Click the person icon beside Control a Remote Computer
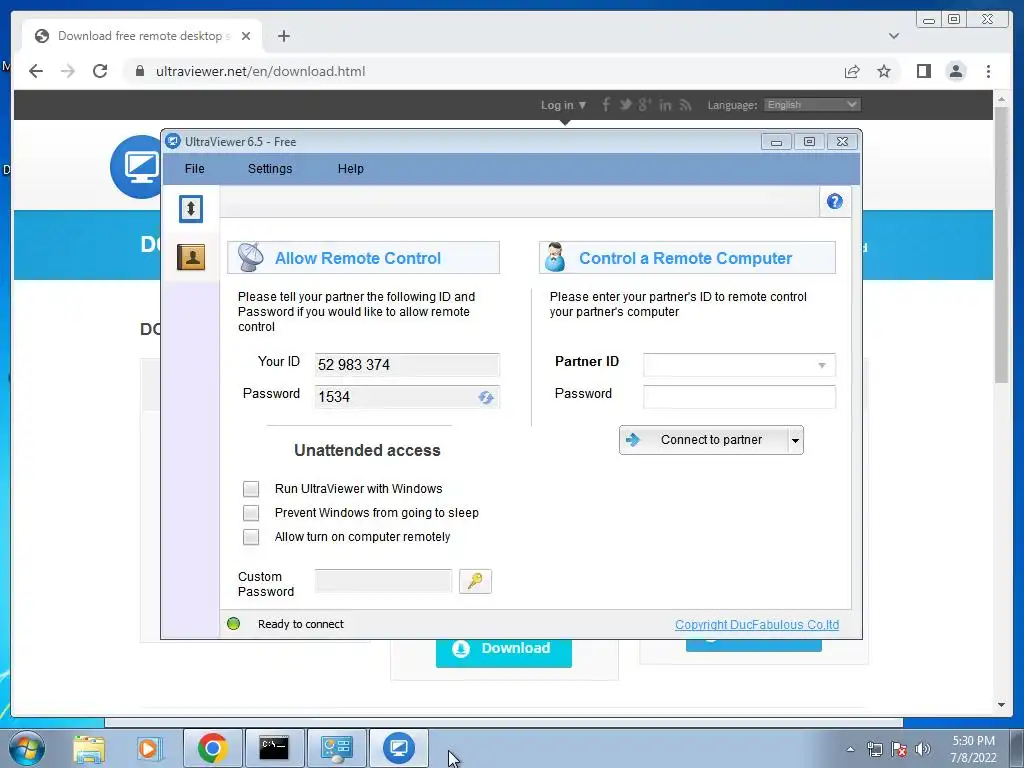Screen dimensions: 1024x768 pos(555,257)
